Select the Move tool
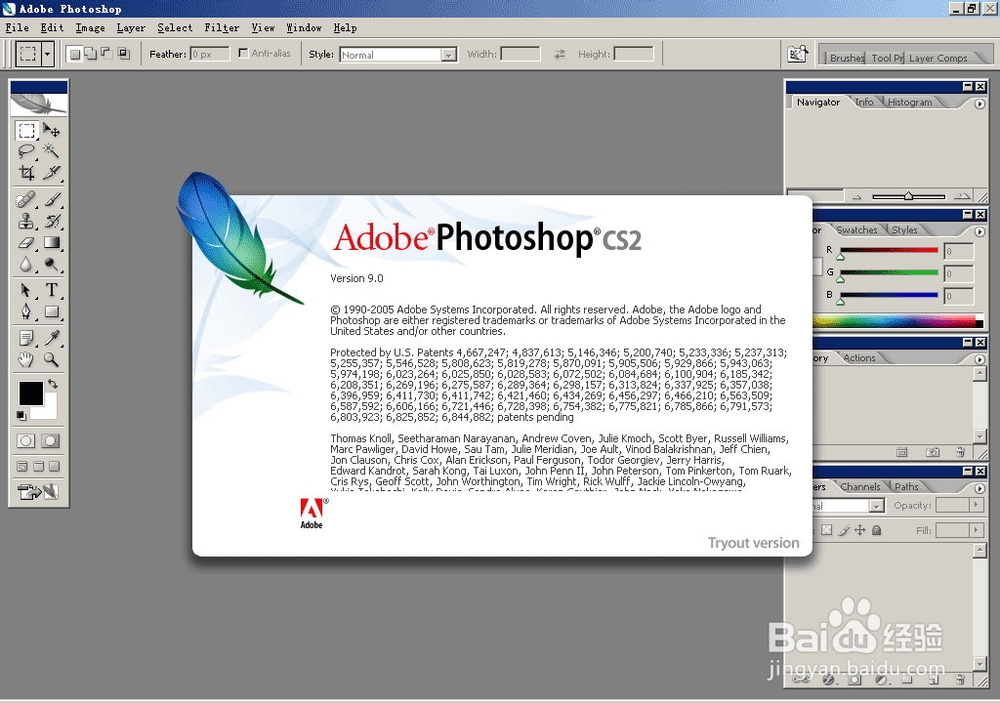The height and width of the screenshot is (703, 1000). (52, 131)
